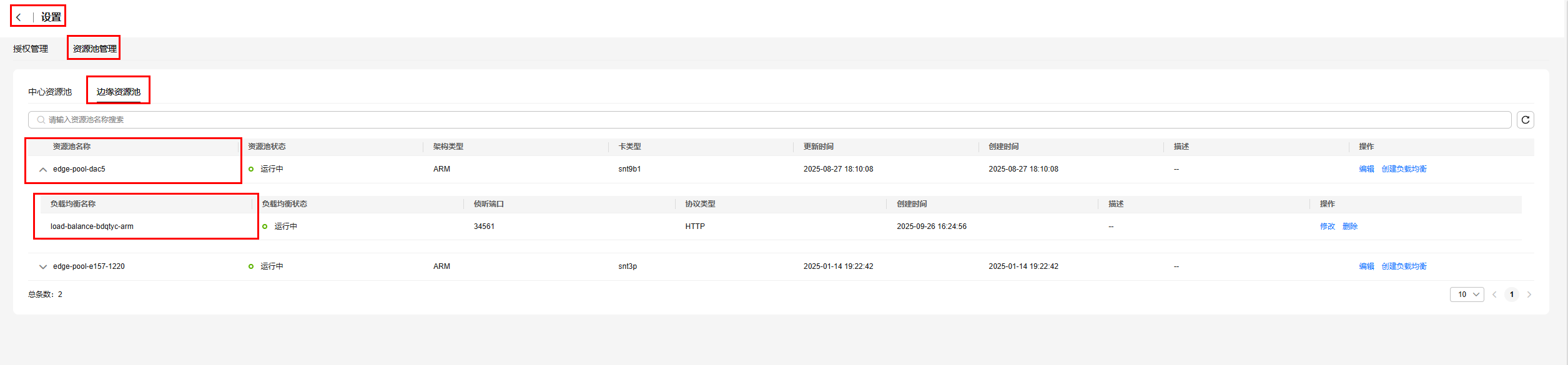Go to the next page arrow

(x=1529, y=294)
